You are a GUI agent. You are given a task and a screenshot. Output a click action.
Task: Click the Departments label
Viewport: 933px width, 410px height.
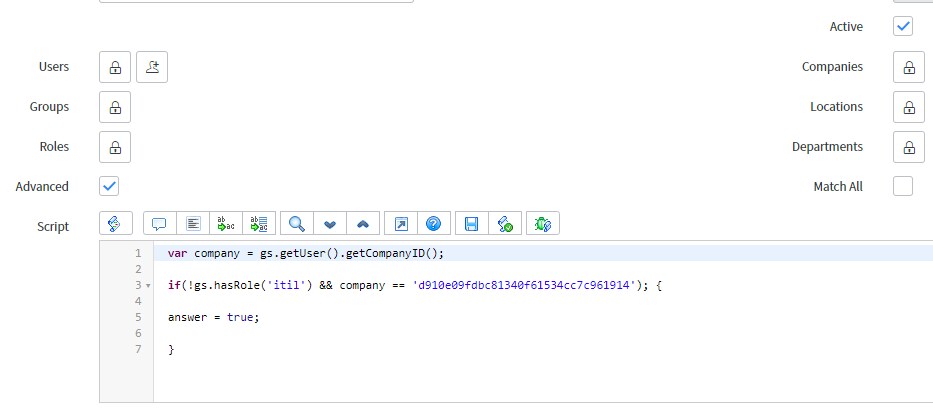[x=827, y=147]
